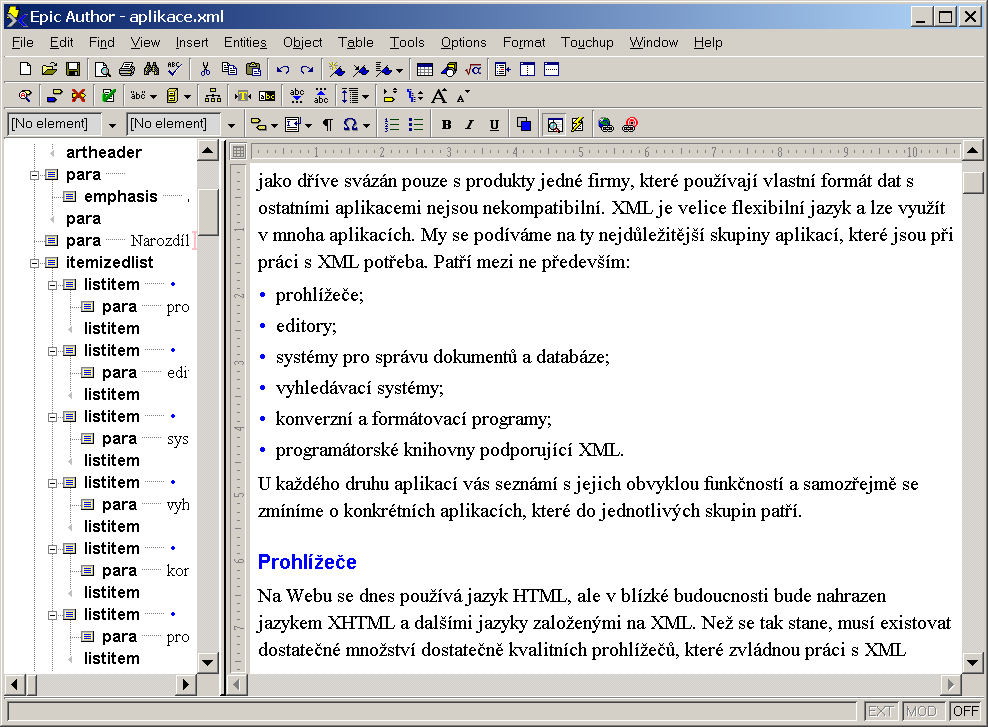Viewport: 988px width, 727px height.
Task: Collapse the first para node in tree
Action: click(35, 175)
